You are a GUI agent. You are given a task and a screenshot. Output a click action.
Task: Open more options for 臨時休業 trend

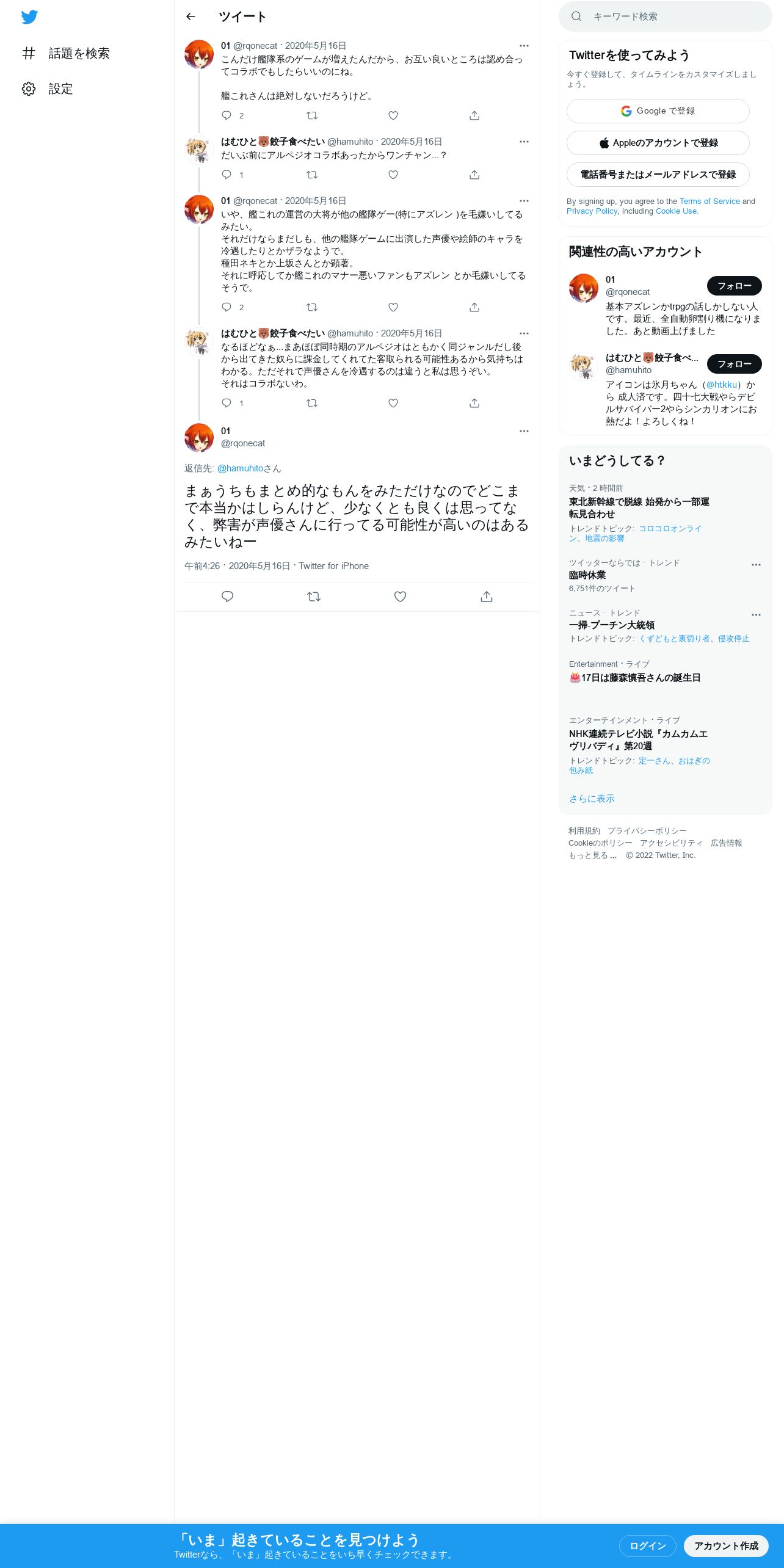click(756, 565)
